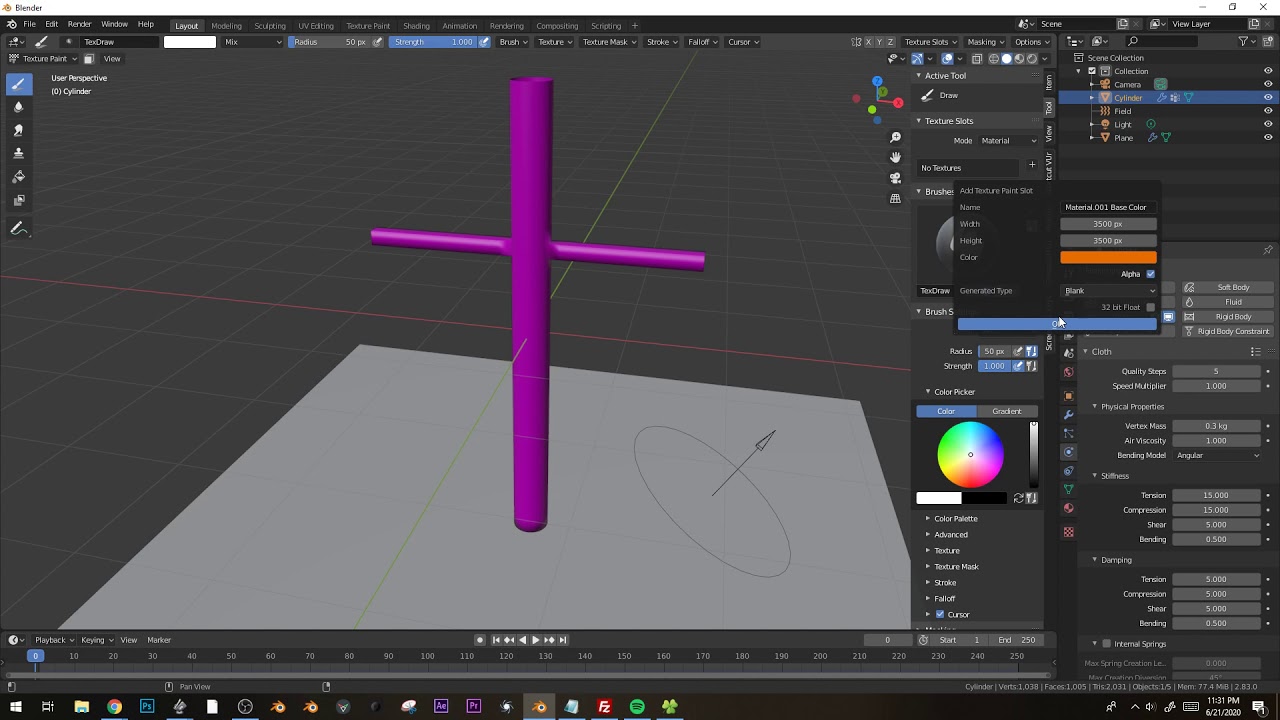Select the Fill tool in left toolbar
This screenshot has width=1280, height=720.
click(x=18, y=176)
